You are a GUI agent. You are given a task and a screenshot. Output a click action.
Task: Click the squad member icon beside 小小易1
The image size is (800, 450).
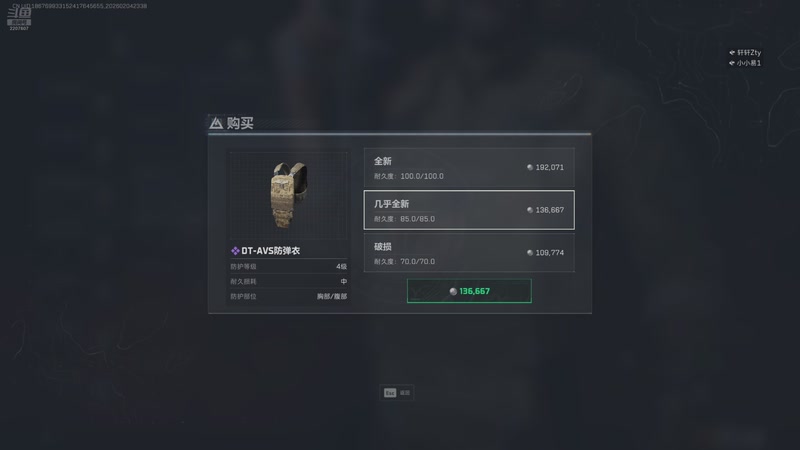coord(732,63)
